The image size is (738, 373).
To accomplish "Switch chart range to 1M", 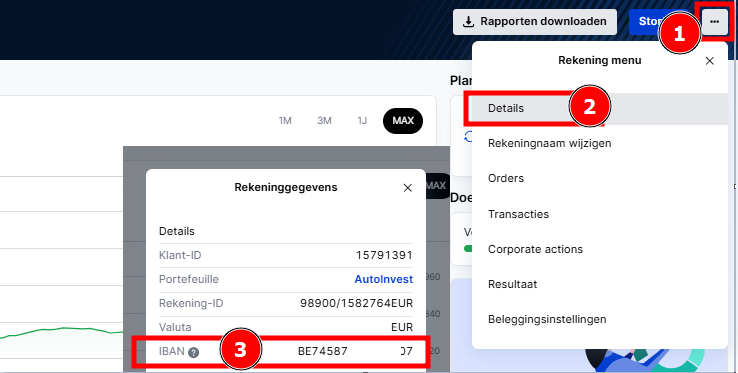I will point(285,121).
